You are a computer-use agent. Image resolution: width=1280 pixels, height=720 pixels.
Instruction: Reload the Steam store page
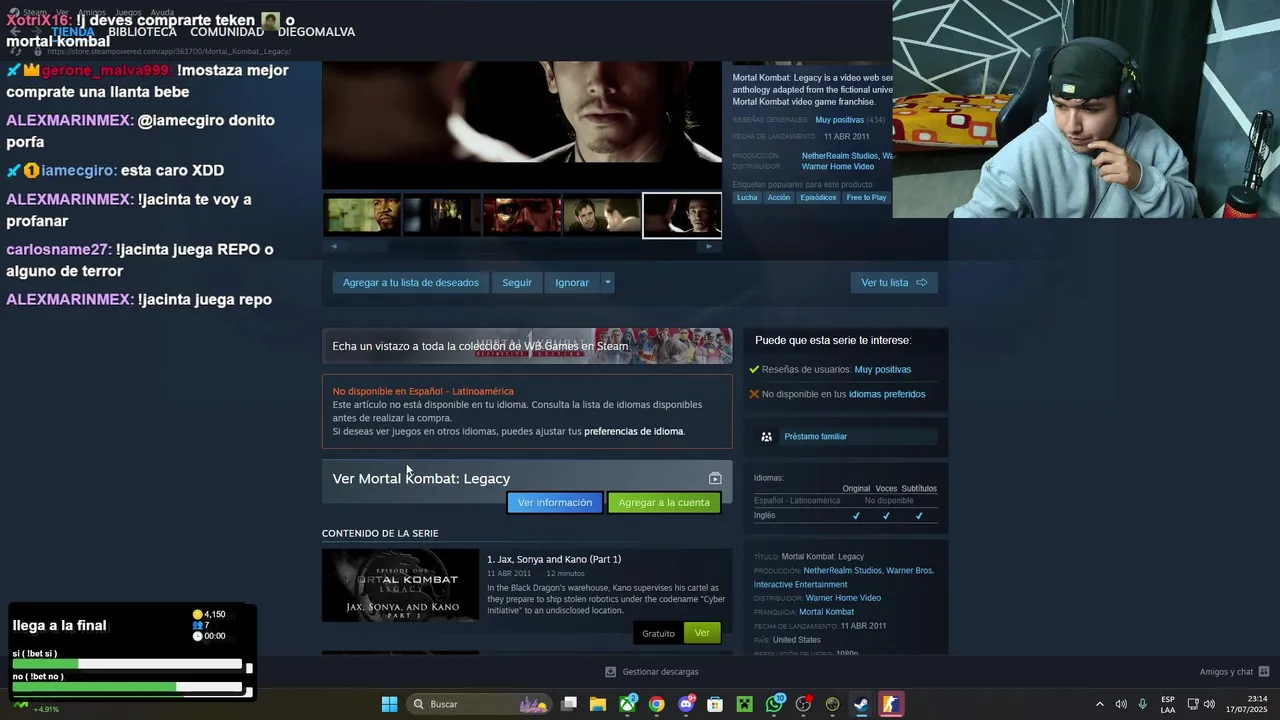[x=16, y=51]
